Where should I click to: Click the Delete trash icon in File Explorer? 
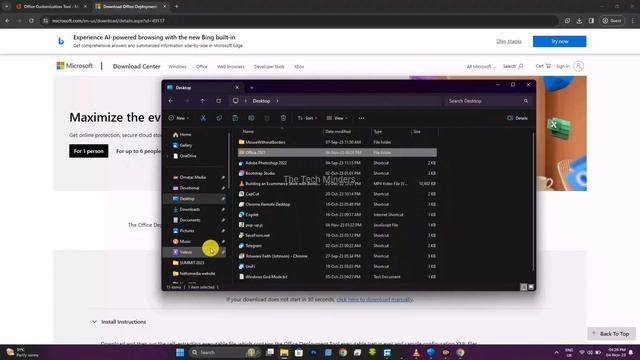tap(283, 118)
